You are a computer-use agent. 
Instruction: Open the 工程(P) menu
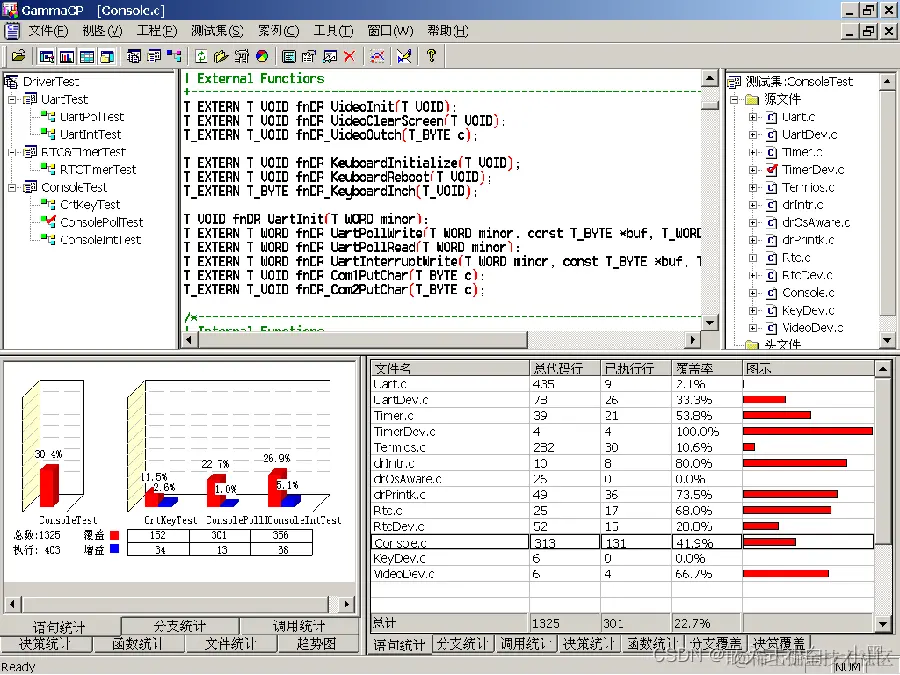[x=157, y=30]
